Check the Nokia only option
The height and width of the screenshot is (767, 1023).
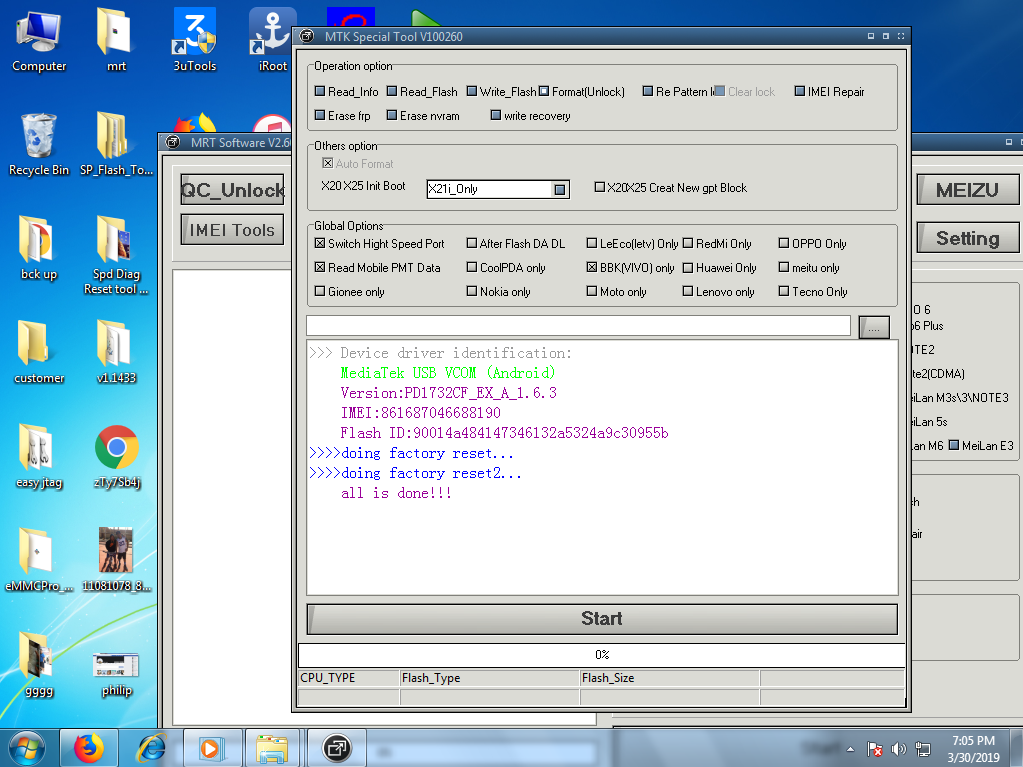(x=472, y=292)
